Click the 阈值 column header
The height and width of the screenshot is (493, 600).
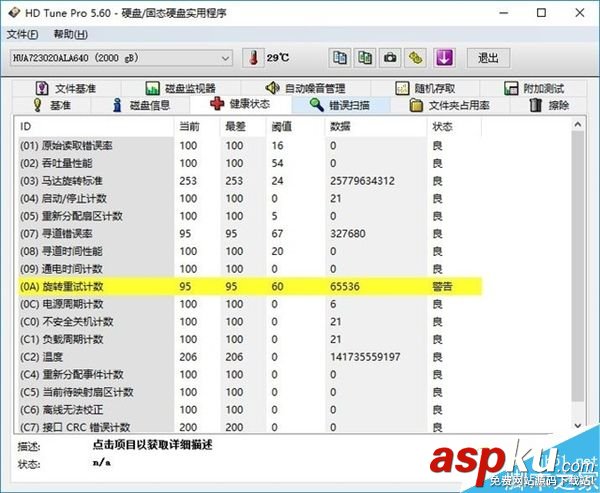click(x=295, y=126)
